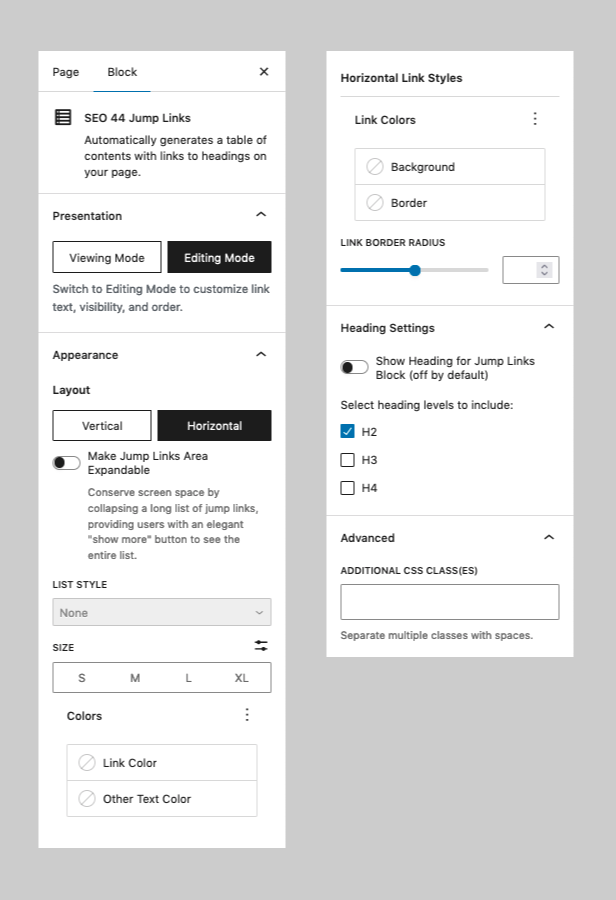Select the Block tab
616x900 pixels.
(121, 72)
